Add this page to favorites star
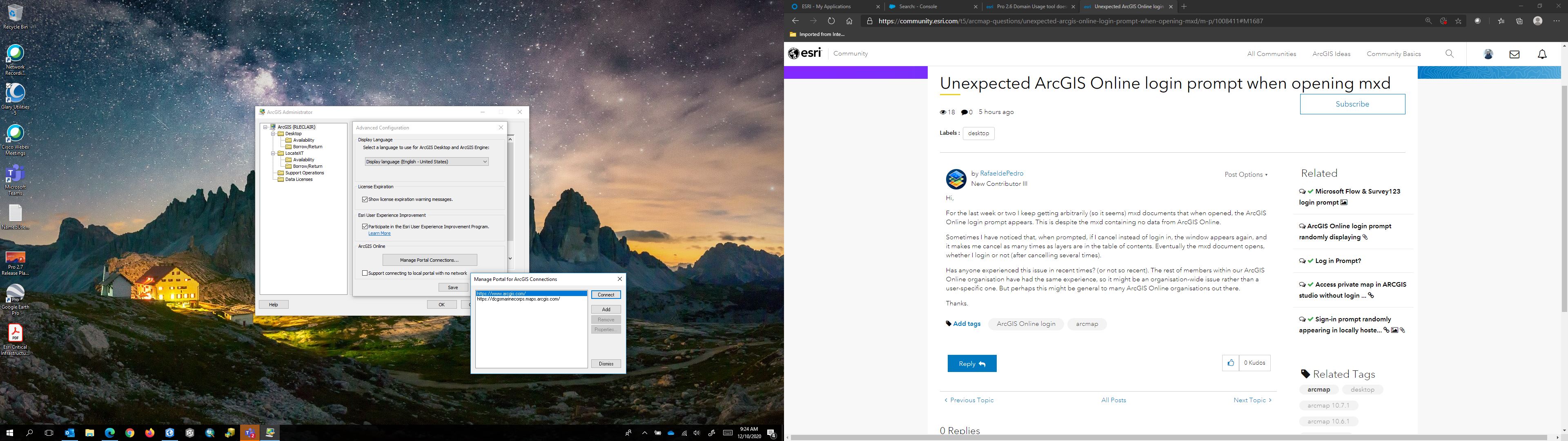Viewport: 1568px width, 441px height. 1459,21
